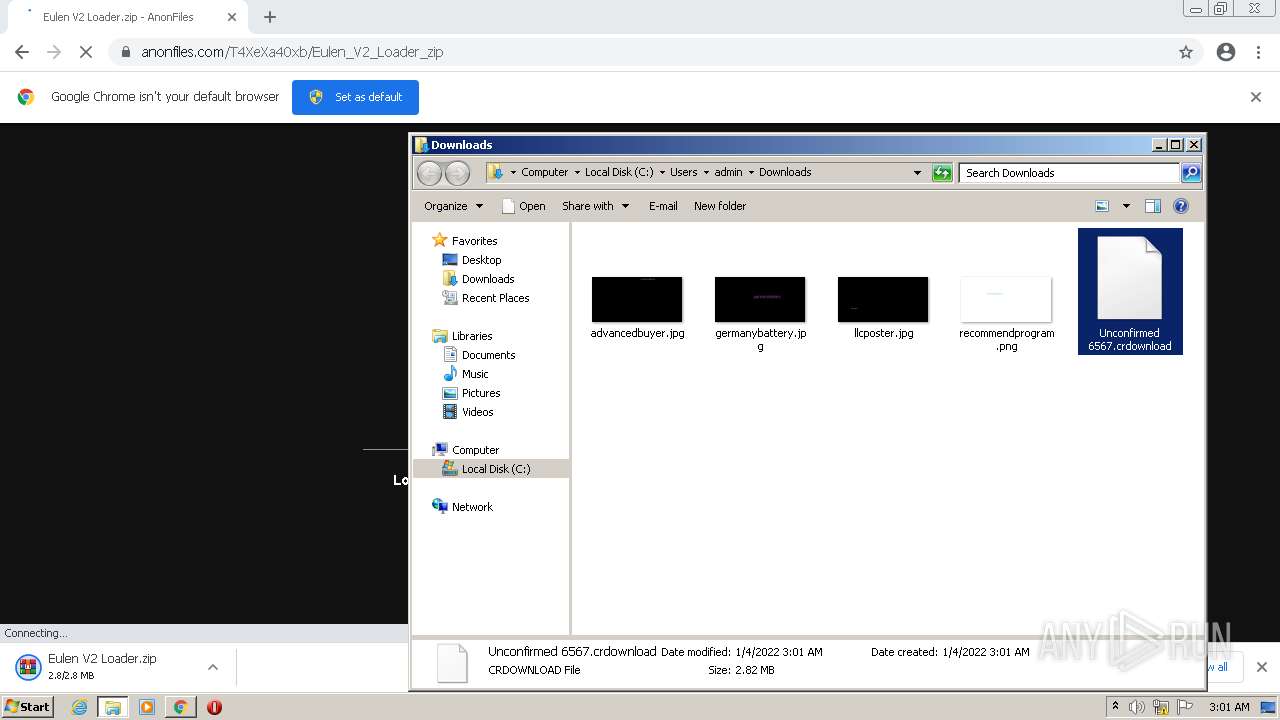Toggle the preview pane

coord(1153,206)
